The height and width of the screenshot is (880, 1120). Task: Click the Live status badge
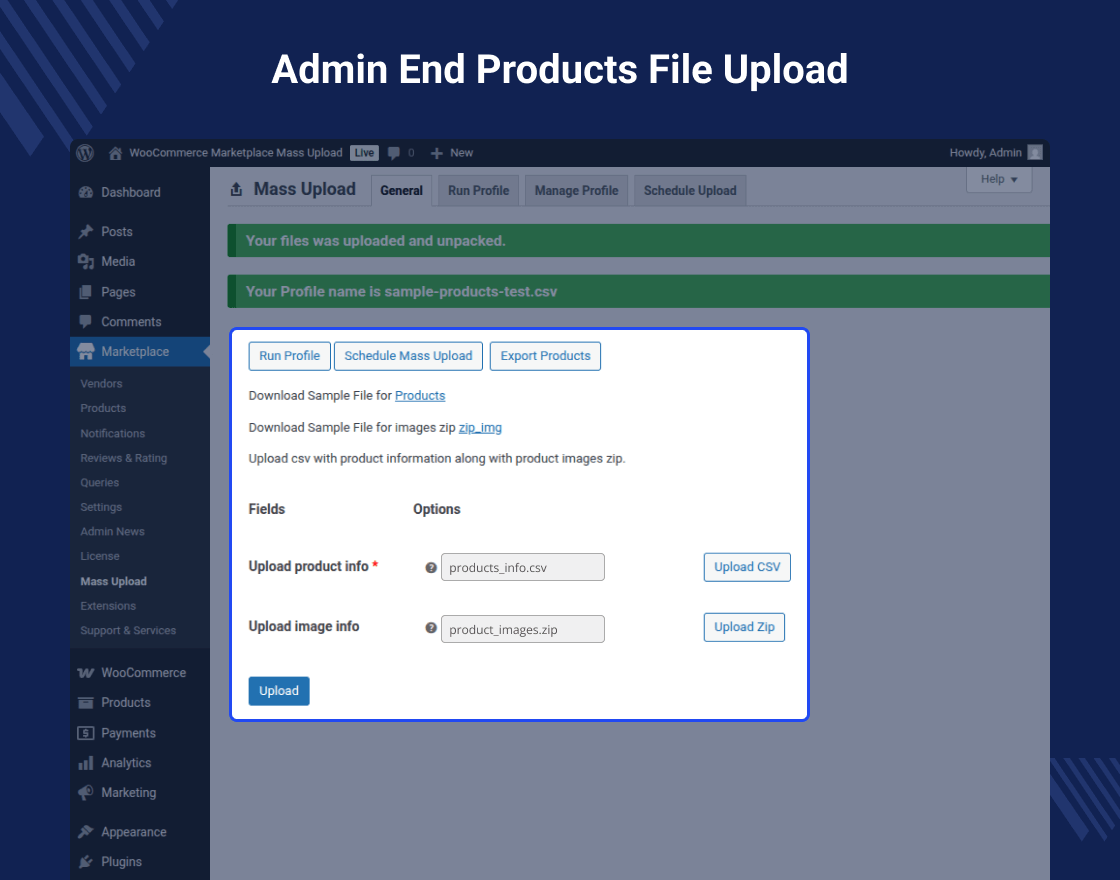[x=364, y=153]
